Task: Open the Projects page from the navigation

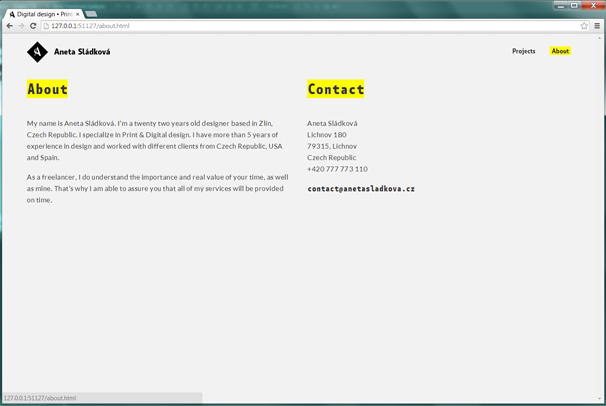Action: pos(523,51)
